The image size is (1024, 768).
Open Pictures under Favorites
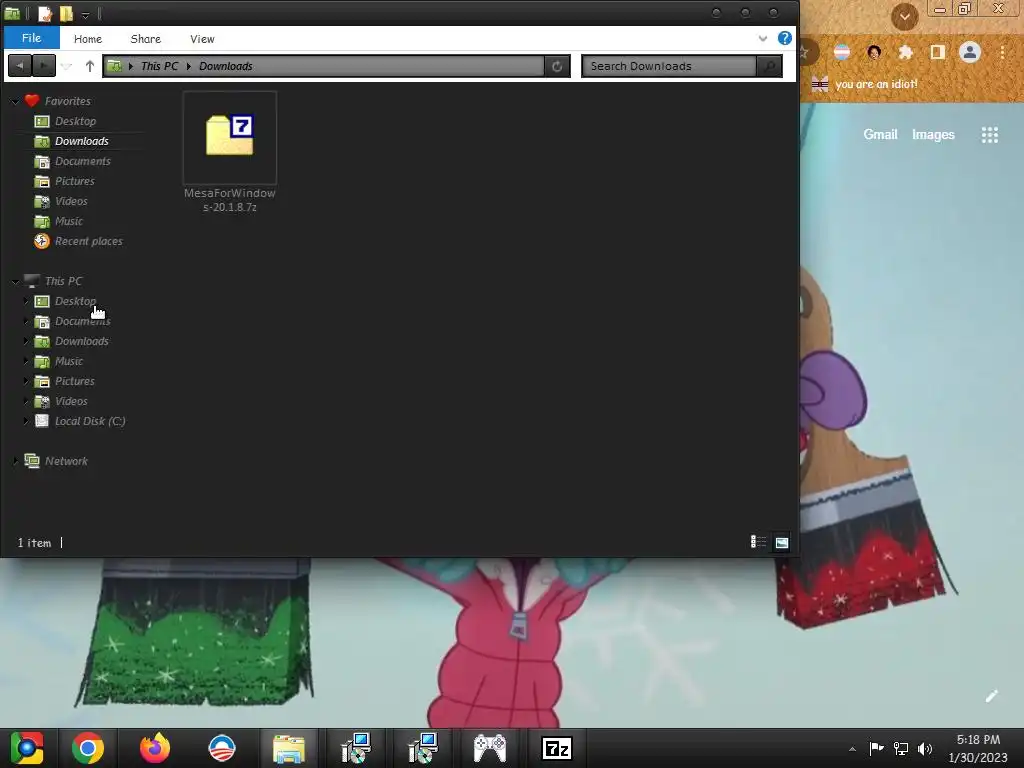pyautogui.click(x=74, y=181)
